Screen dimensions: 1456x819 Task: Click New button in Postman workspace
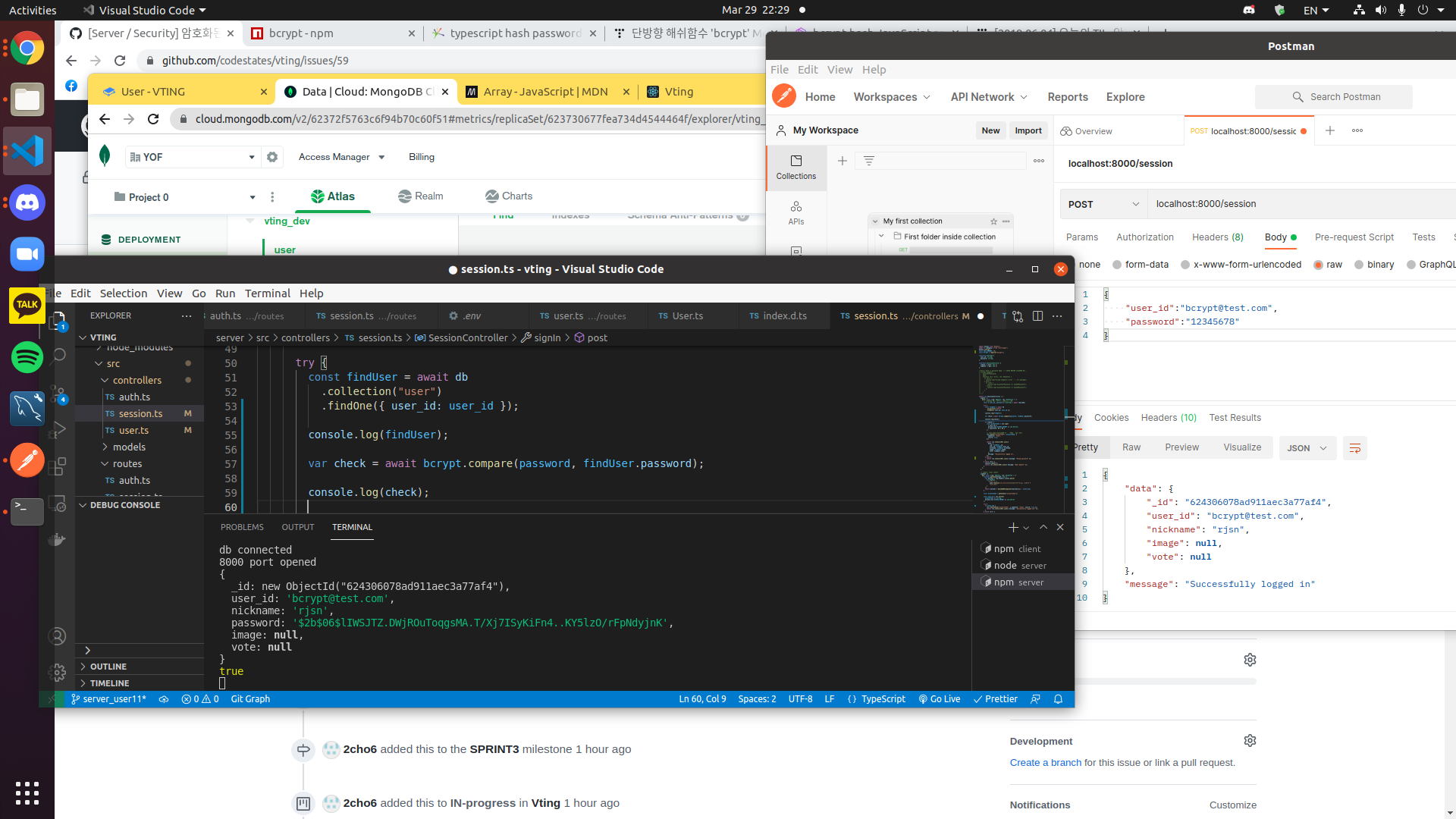(x=990, y=130)
